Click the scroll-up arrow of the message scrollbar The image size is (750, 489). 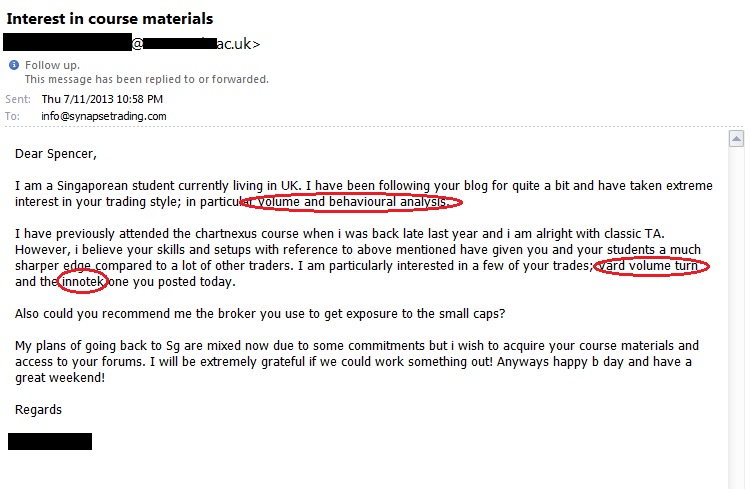(x=737, y=137)
